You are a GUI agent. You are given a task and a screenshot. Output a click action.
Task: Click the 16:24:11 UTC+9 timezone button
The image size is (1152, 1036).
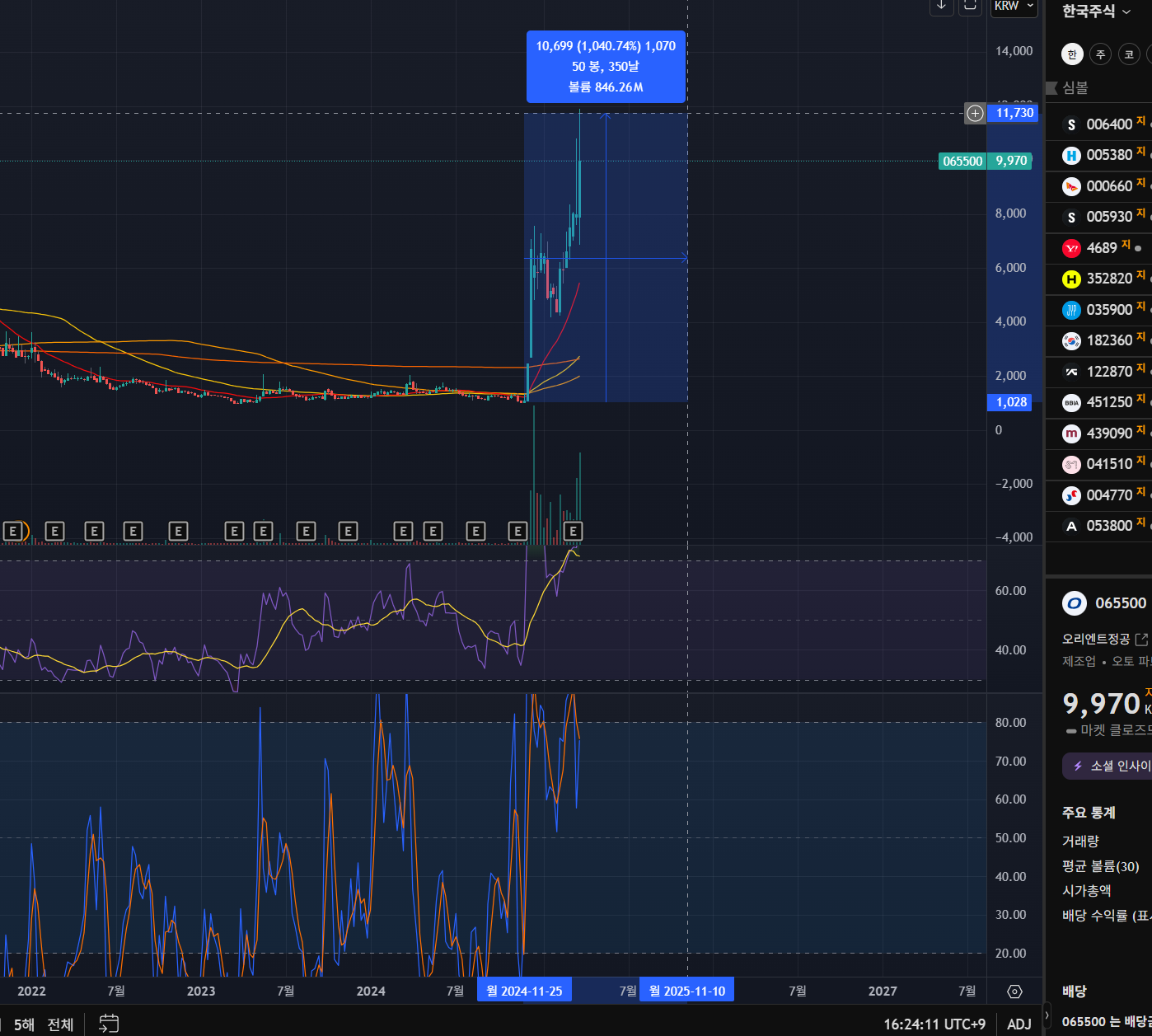click(934, 1024)
